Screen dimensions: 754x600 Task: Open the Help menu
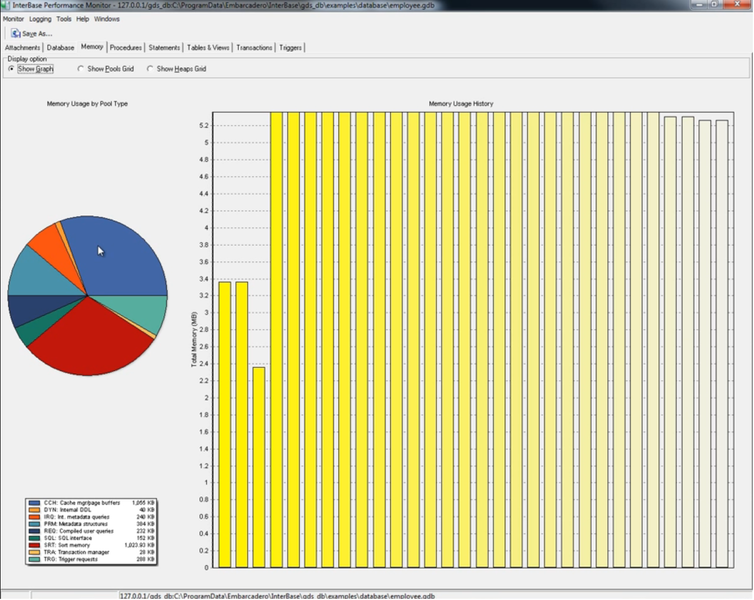[83, 19]
